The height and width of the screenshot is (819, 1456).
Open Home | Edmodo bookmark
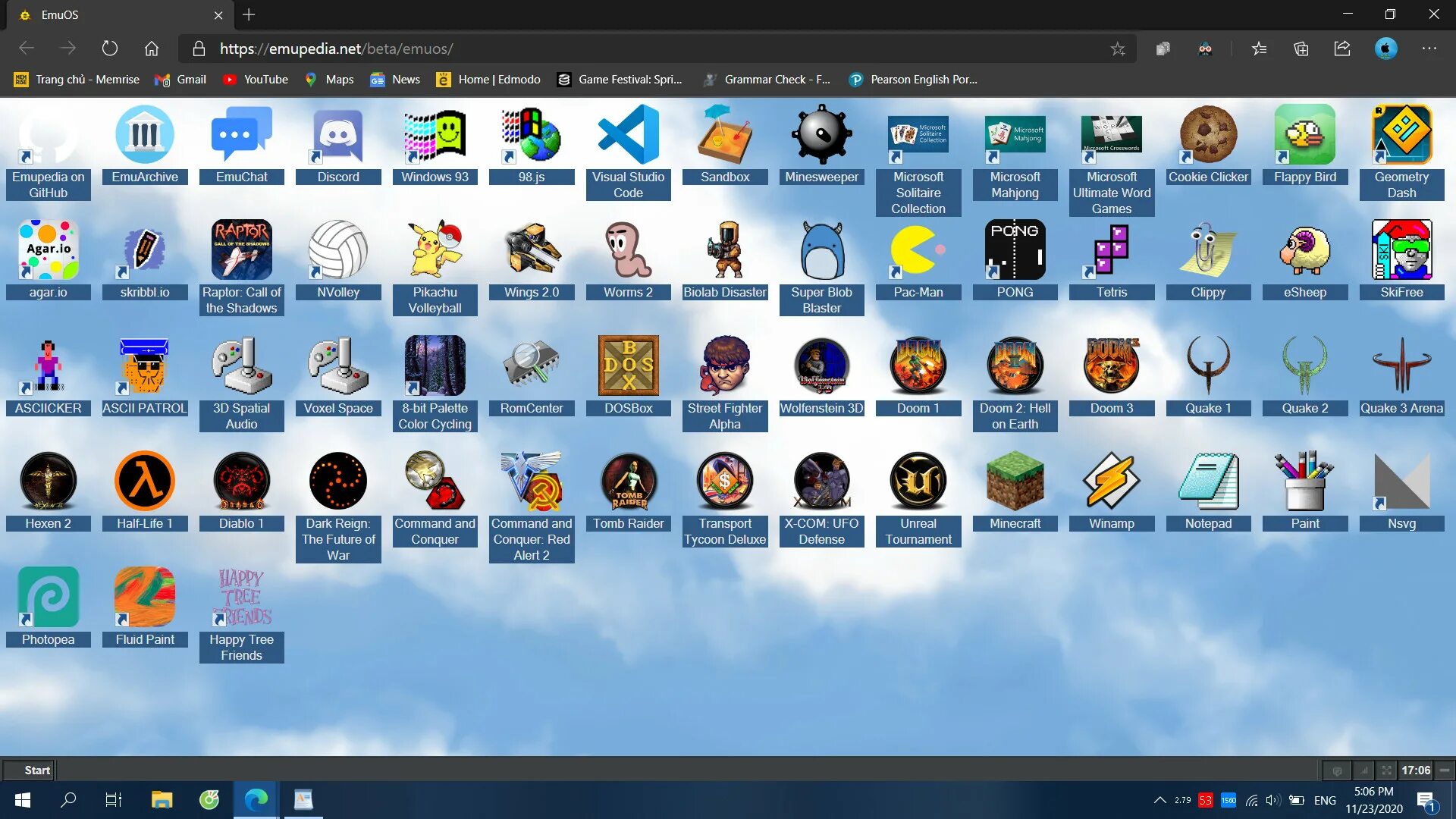(x=488, y=79)
